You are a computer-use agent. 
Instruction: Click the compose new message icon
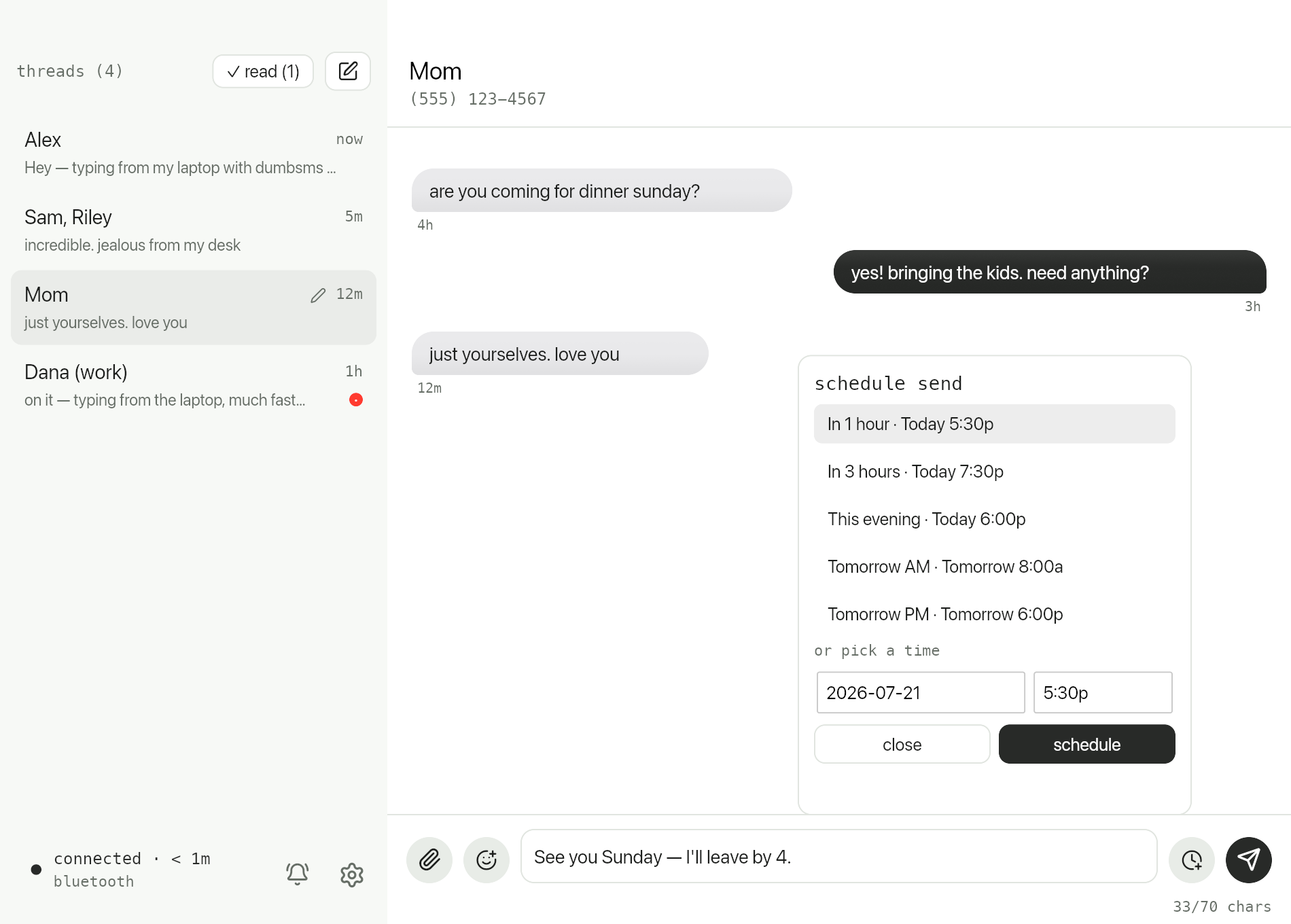coord(348,71)
